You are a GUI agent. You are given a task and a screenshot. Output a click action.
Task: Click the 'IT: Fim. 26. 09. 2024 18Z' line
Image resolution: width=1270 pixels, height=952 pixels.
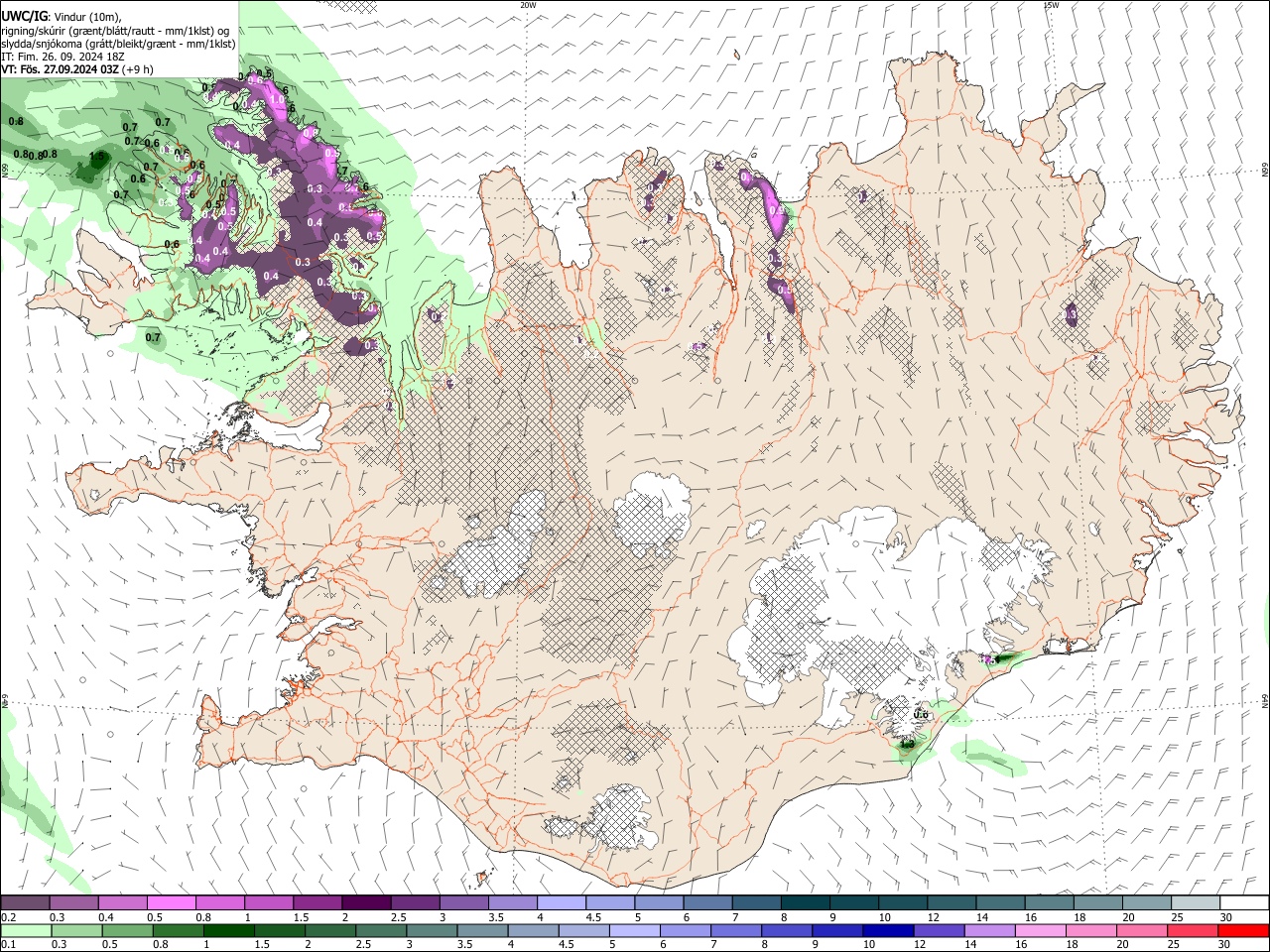[63, 57]
